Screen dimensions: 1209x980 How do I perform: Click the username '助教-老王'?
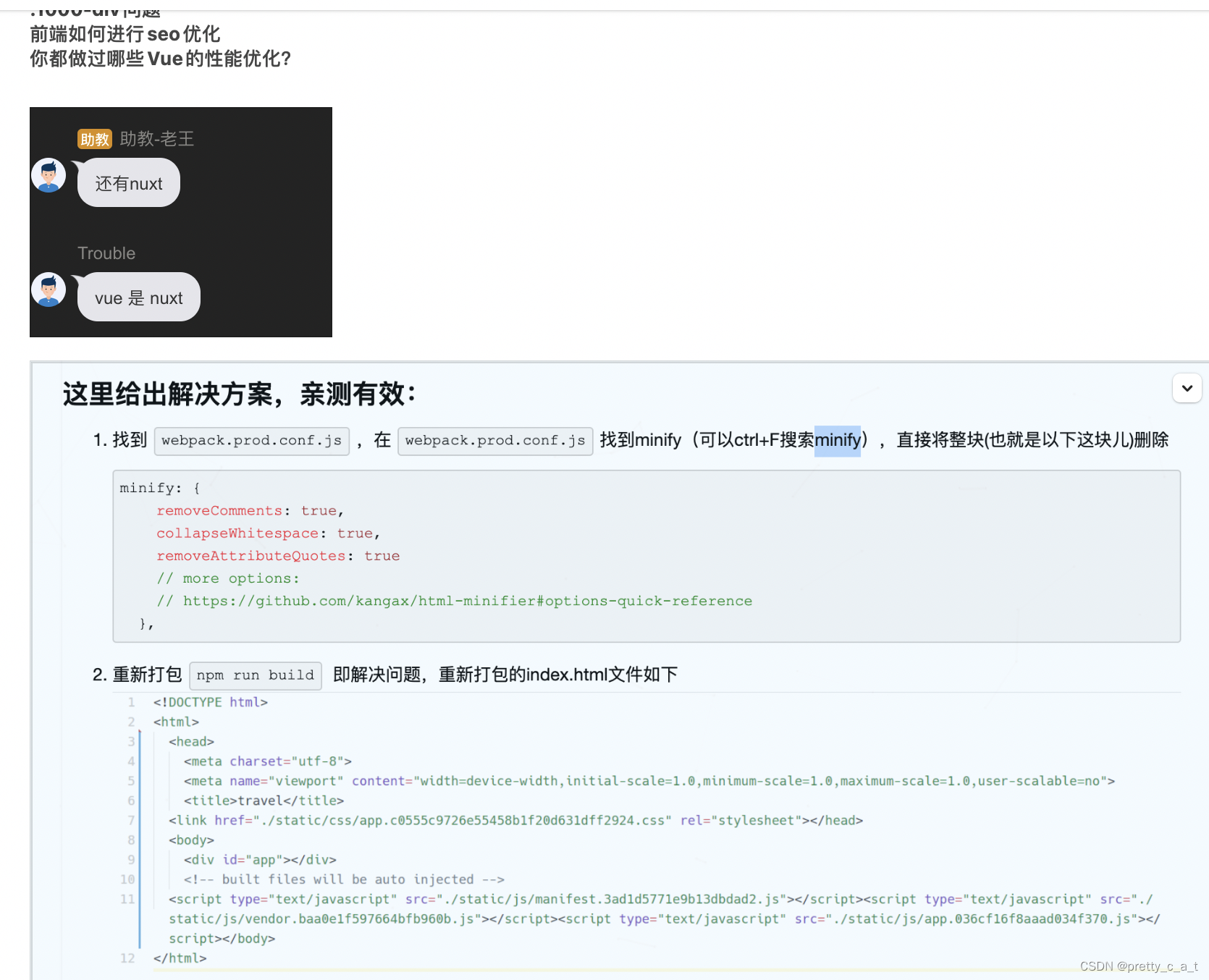[x=157, y=139]
